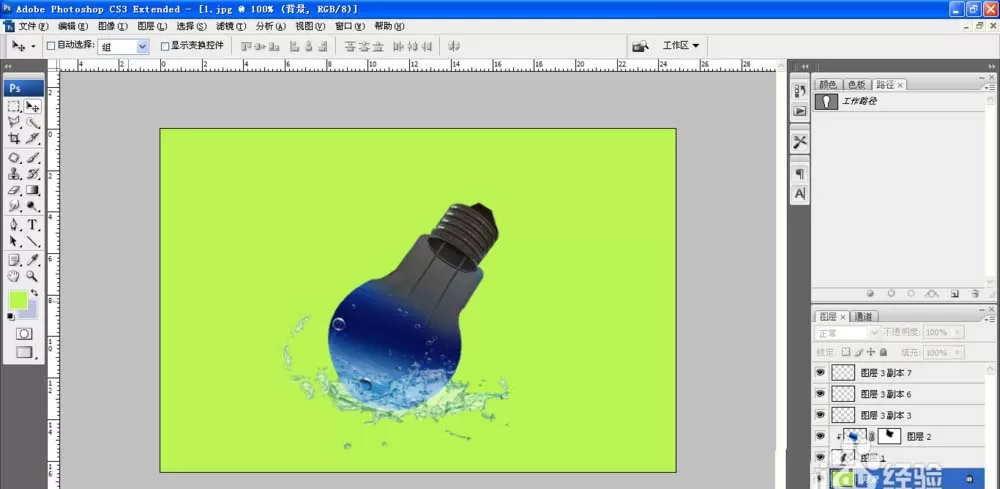The image size is (1000, 489).
Task: Select the Zoom tool
Action: 33,276
